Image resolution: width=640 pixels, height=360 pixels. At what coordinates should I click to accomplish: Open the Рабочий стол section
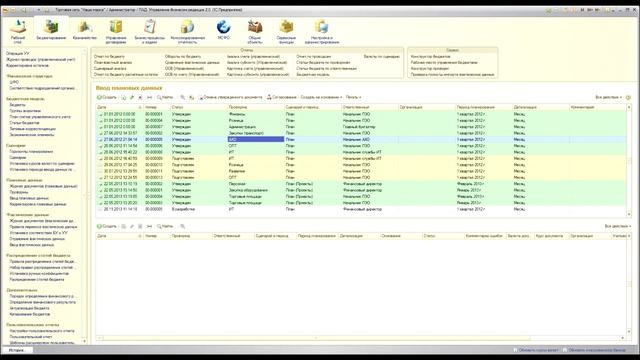[18, 31]
